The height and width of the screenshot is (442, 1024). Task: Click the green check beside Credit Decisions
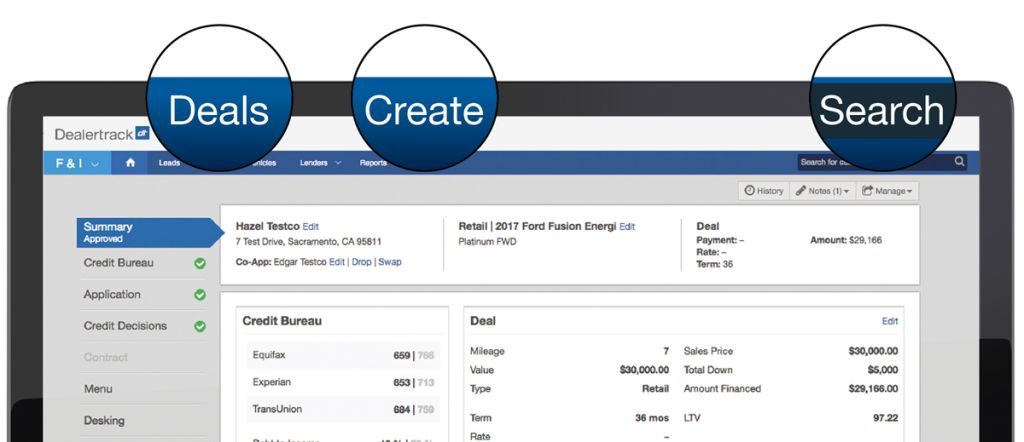[x=200, y=326]
